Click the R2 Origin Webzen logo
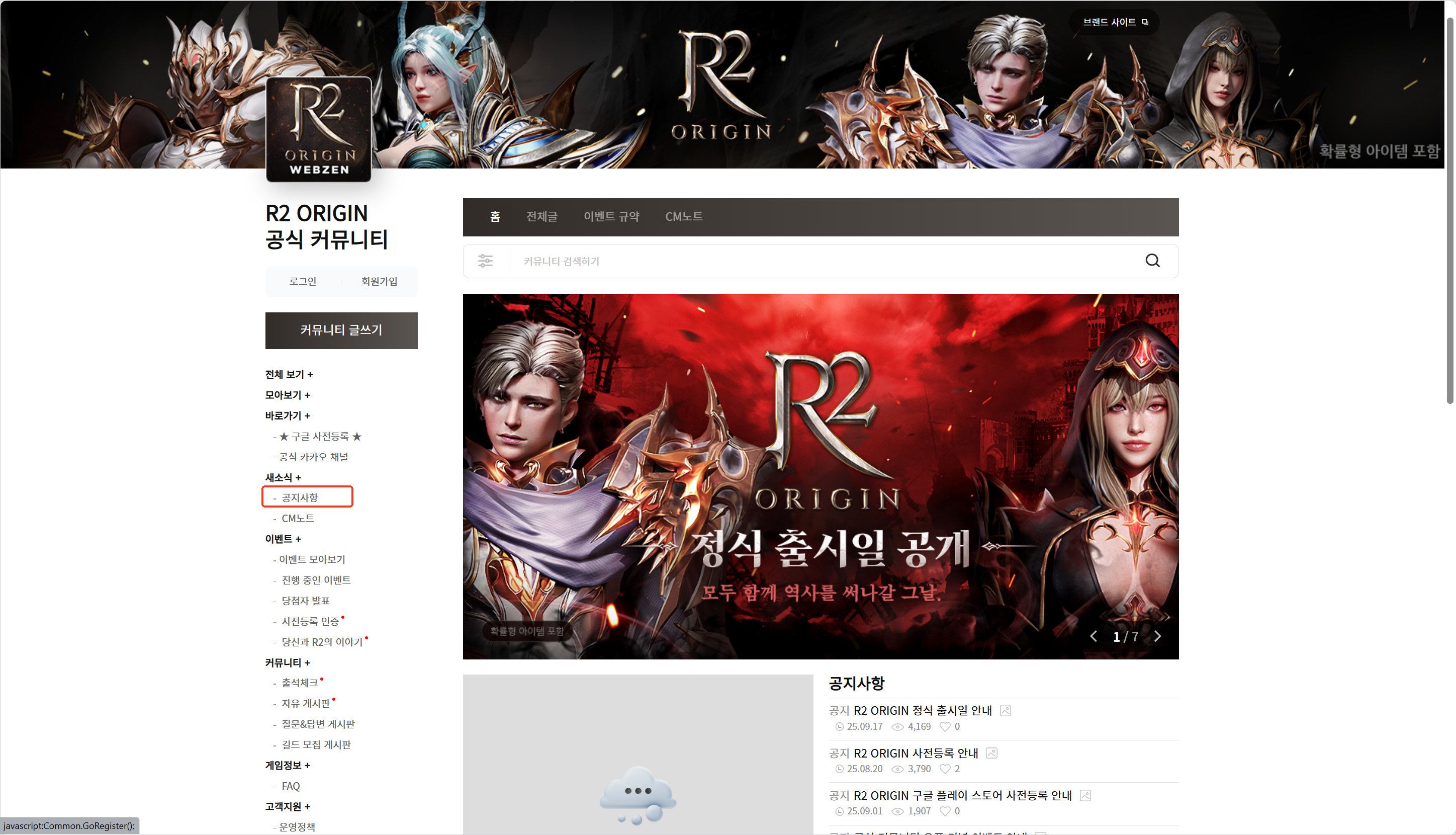The image size is (1456, 835). pyautogui.click(x=319, y=130)
